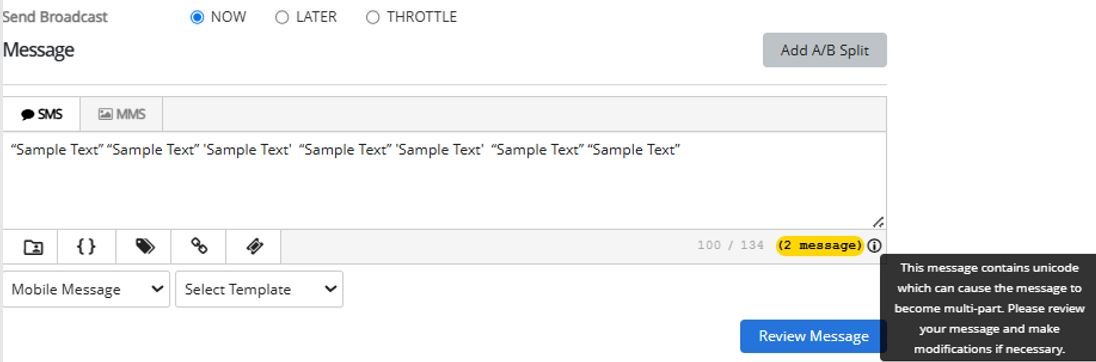Select the NOW radio button
The width and height of the screenshot is (1096, 362).
tap(197, 17)
